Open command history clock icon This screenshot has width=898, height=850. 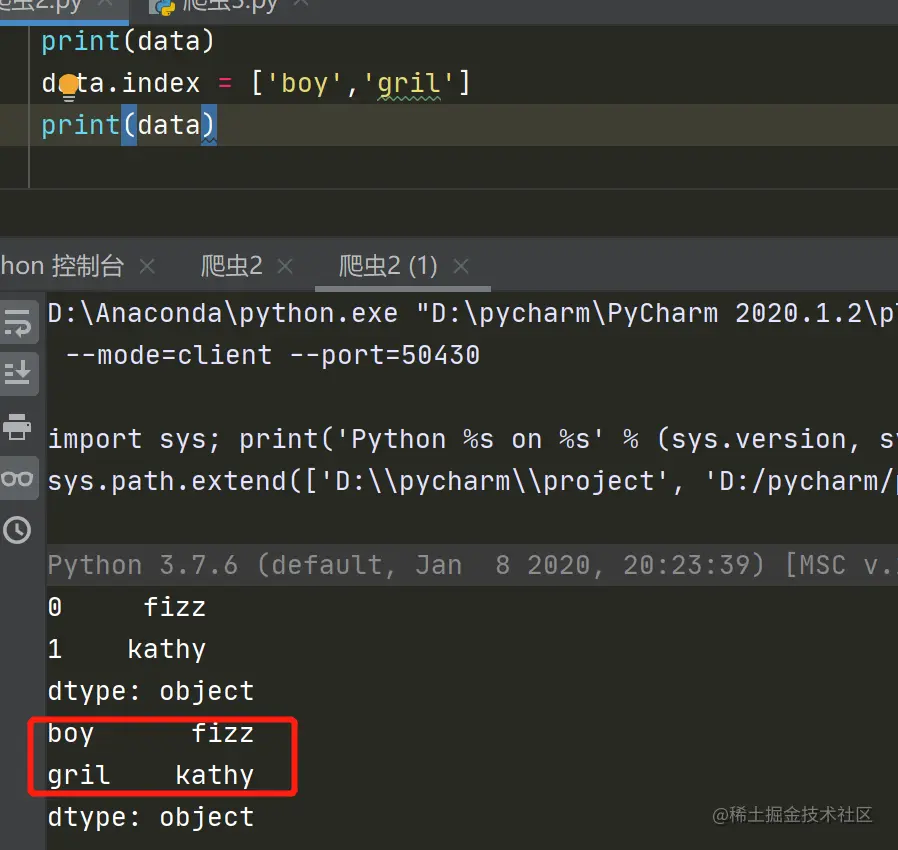(17, 530)
